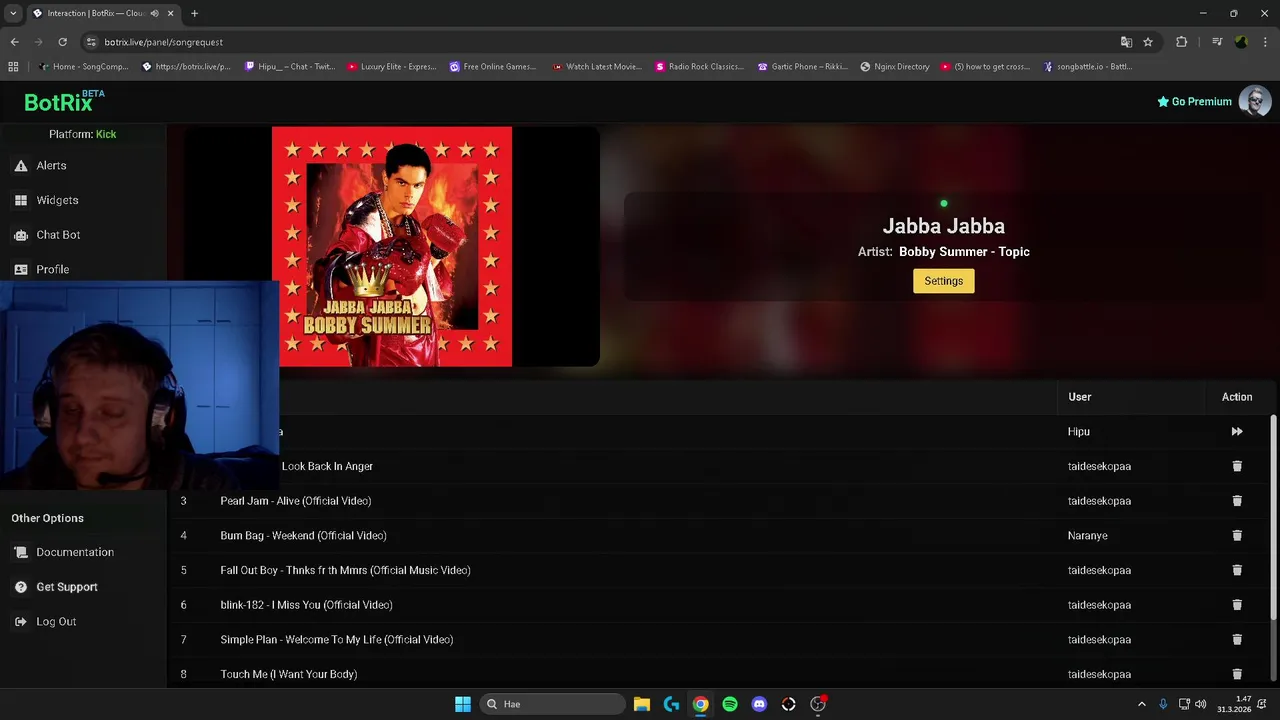Open File Explorer from the taskbar
The height and width of the screenshot is (720, 1280).
(x=642, y=704)
